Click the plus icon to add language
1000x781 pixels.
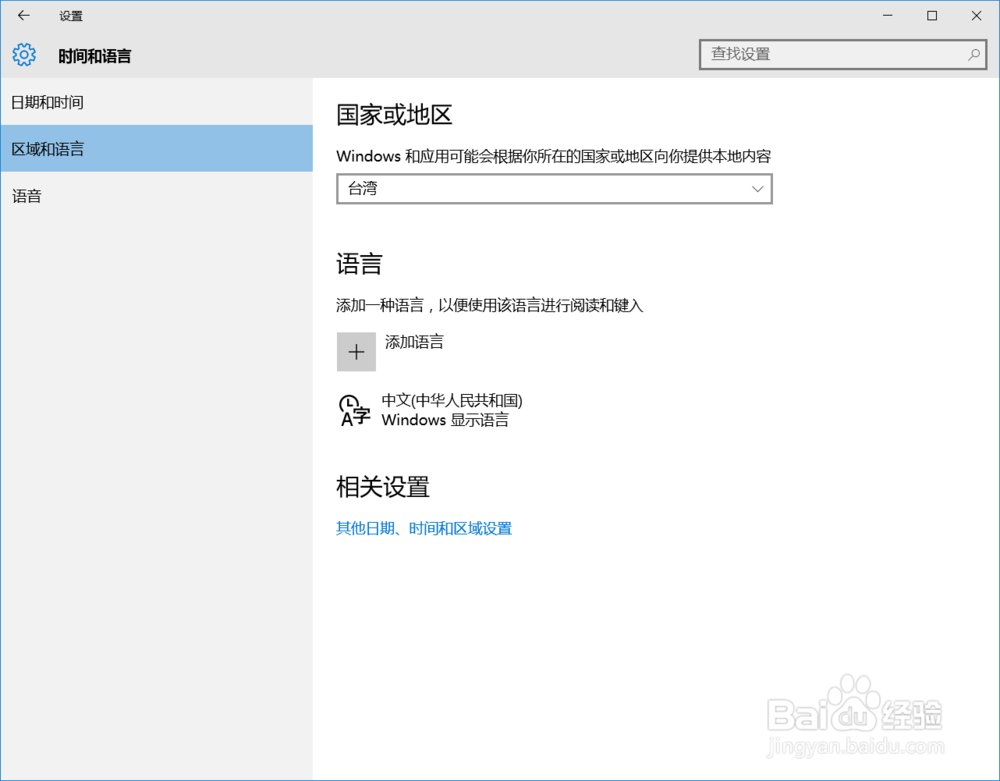356,351
